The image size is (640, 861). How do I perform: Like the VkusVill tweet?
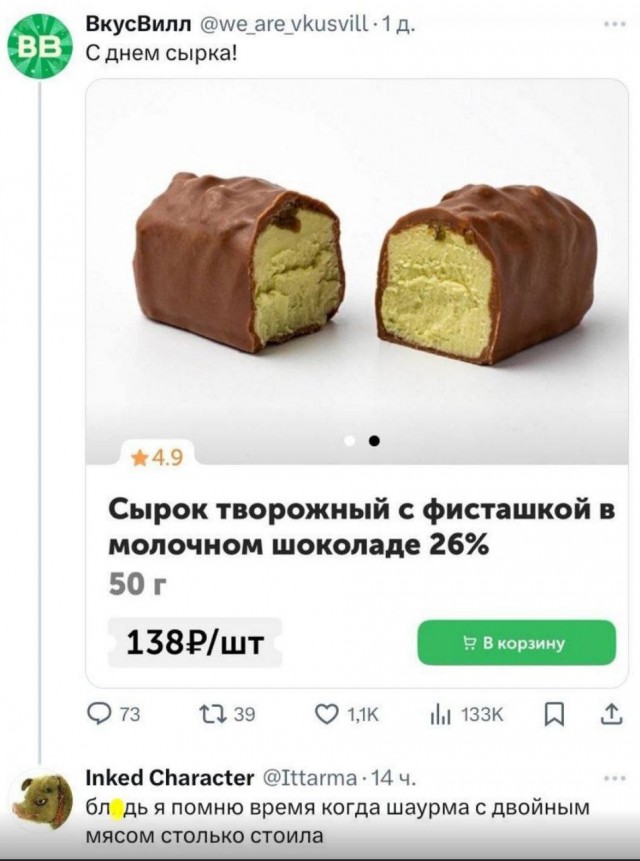click(326, 712)
